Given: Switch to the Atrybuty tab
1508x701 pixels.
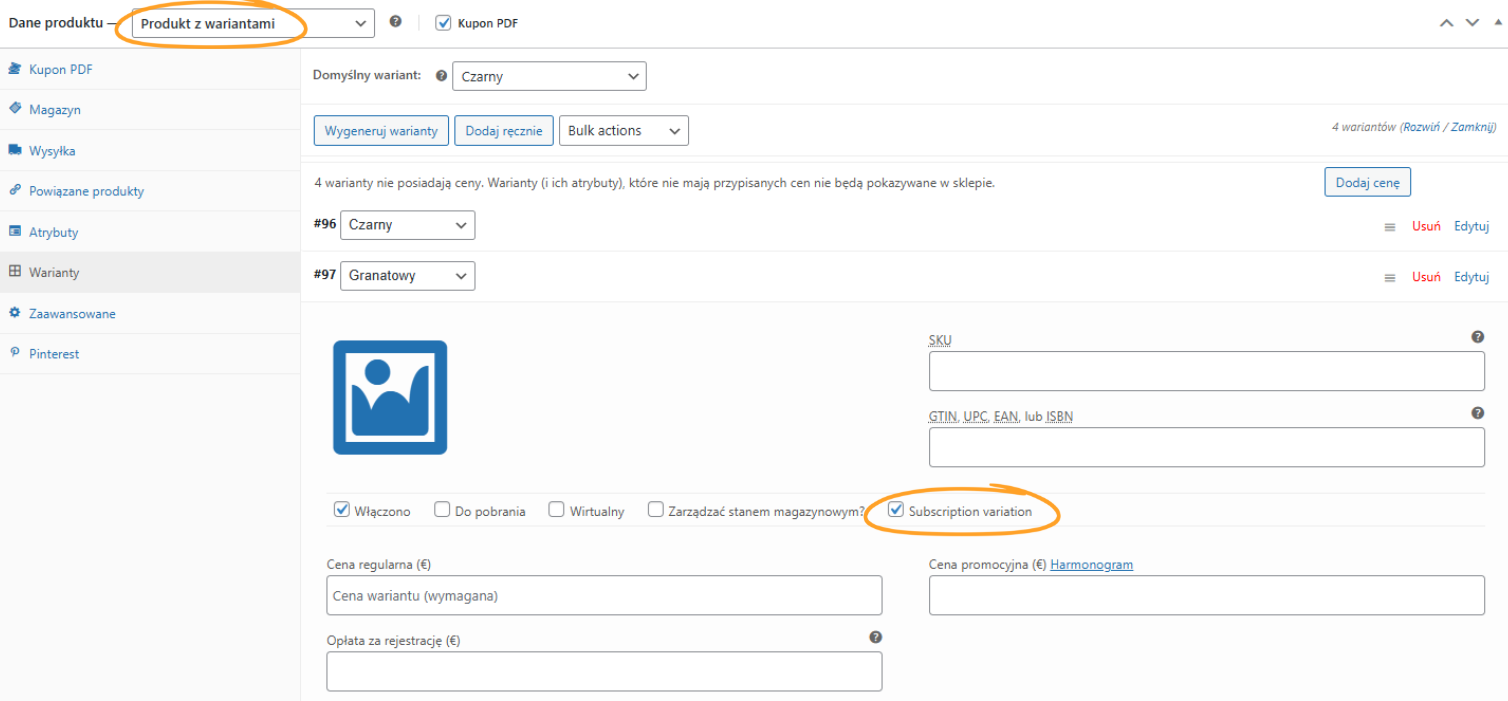Looking at the screenshot, I should click(x=56, y=231).
